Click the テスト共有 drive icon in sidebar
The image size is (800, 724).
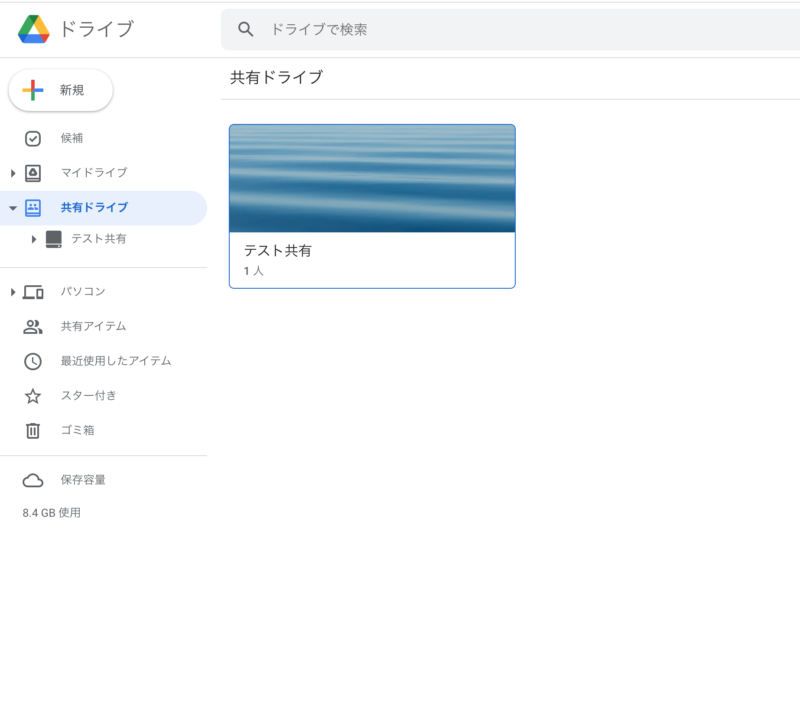[54, 239]
